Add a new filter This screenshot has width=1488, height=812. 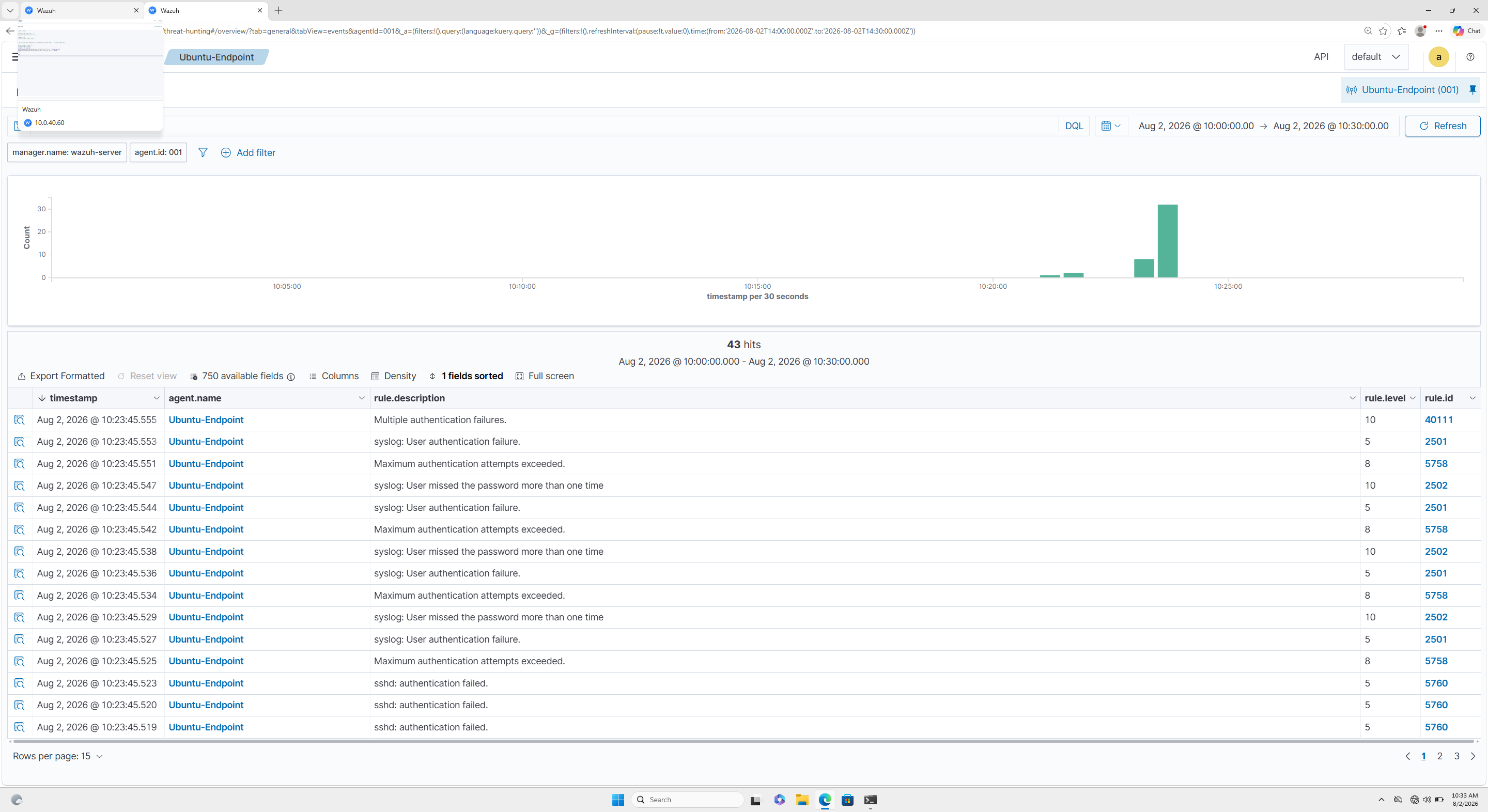(249, 152)
